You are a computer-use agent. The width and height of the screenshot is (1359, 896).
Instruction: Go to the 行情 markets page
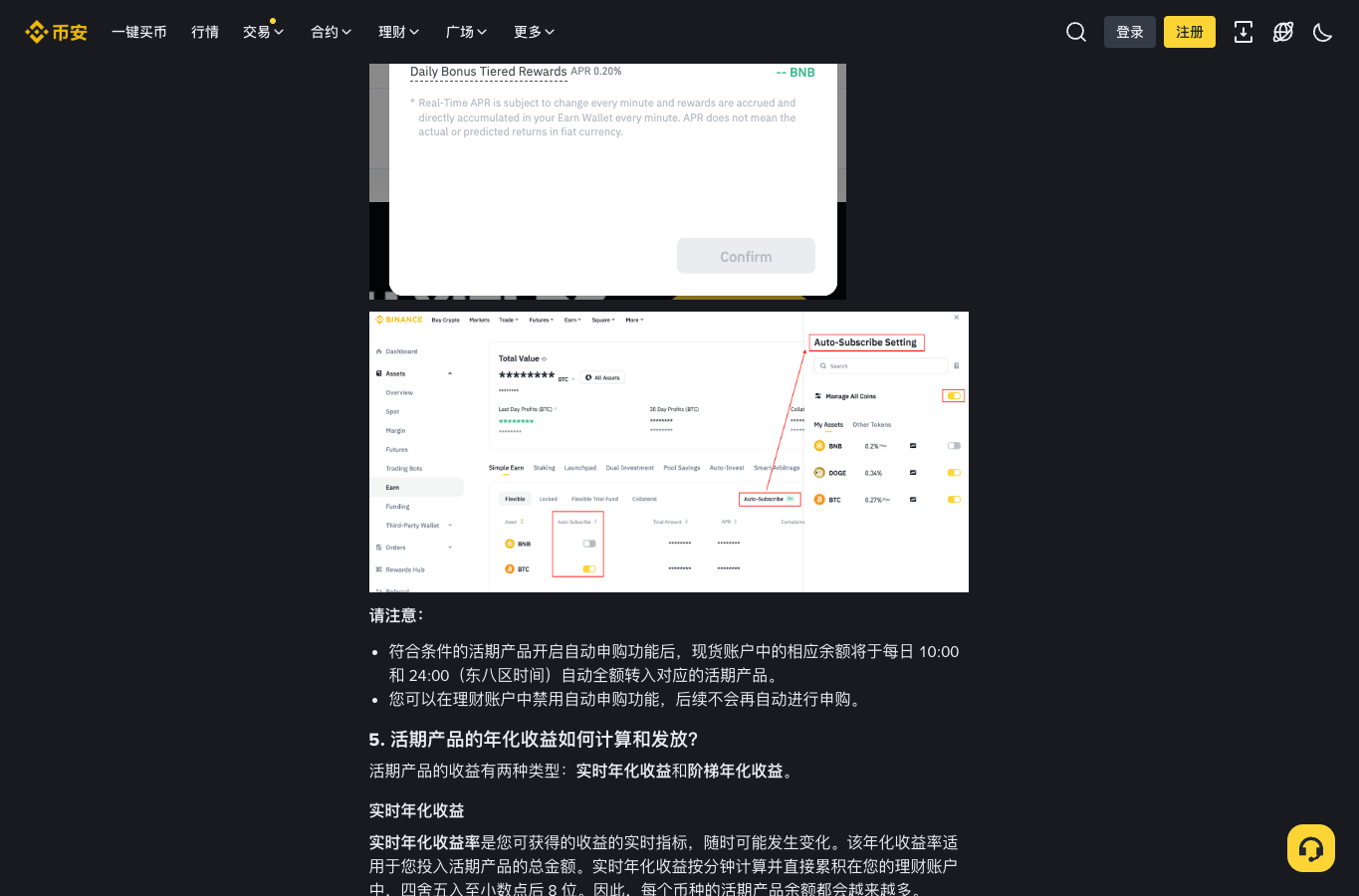coord(205,32)
